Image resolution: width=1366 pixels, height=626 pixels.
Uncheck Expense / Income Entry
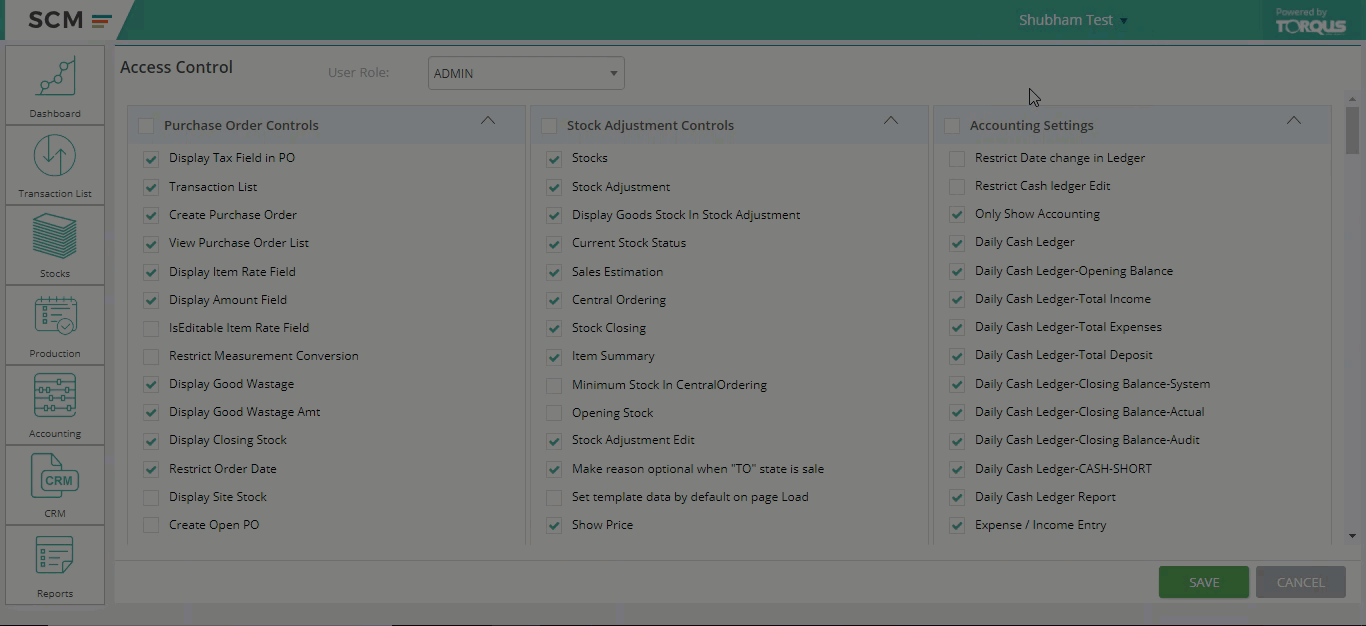pyautogui.click(x=957, y=525)
